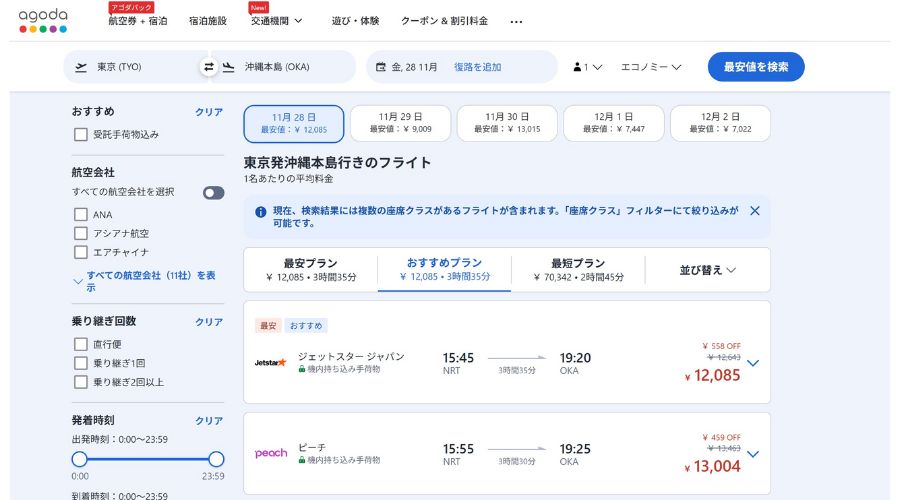The image size is (900, 500).
Task: Open the three-dots more menu
Action: [516, 22]
